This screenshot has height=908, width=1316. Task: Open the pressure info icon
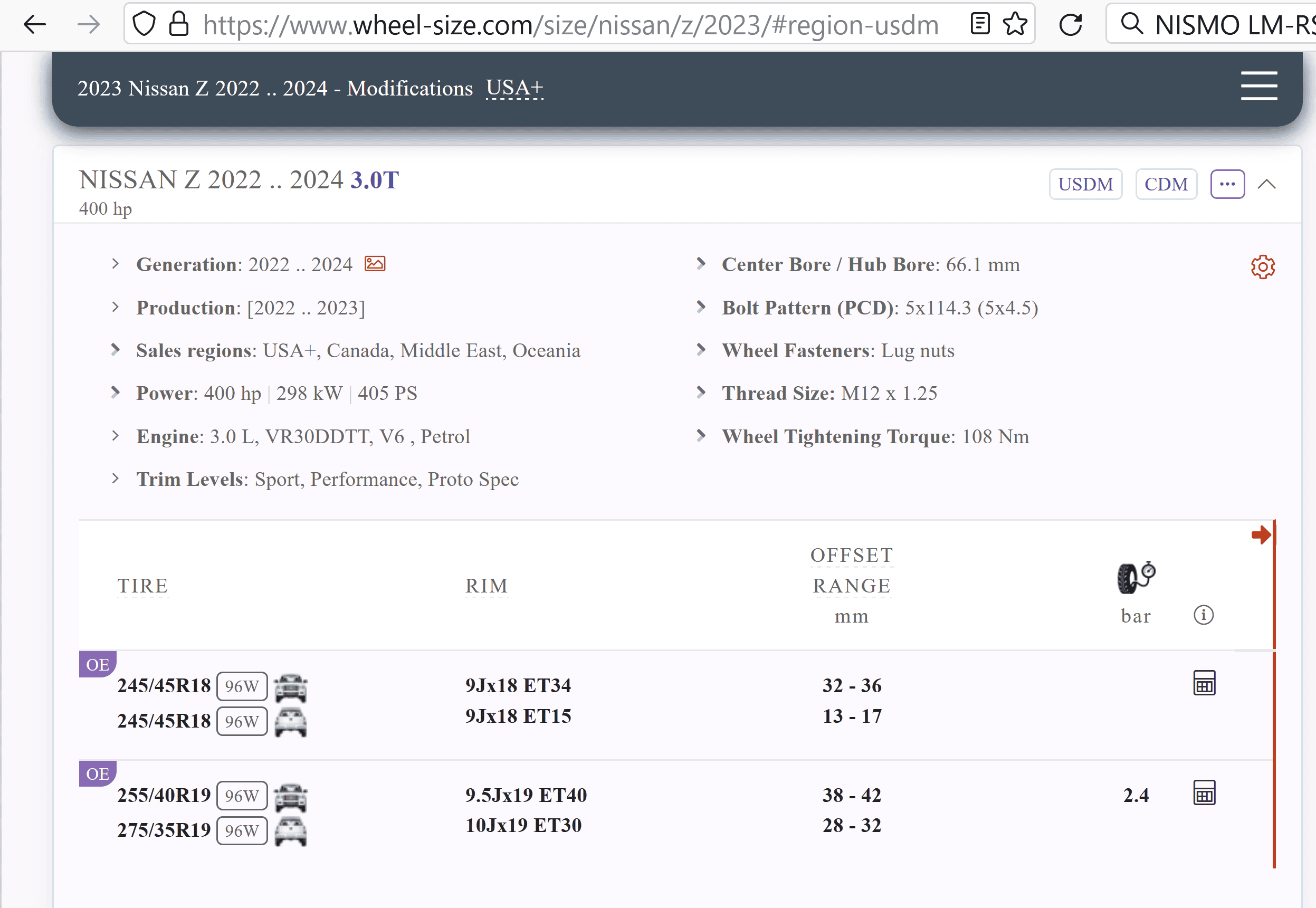(x=1204, y=615)
